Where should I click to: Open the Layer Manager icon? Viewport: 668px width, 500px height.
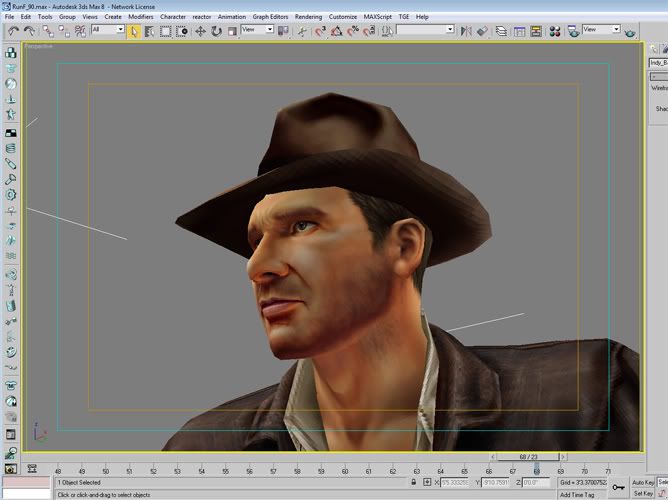click(x=501, y=31)
